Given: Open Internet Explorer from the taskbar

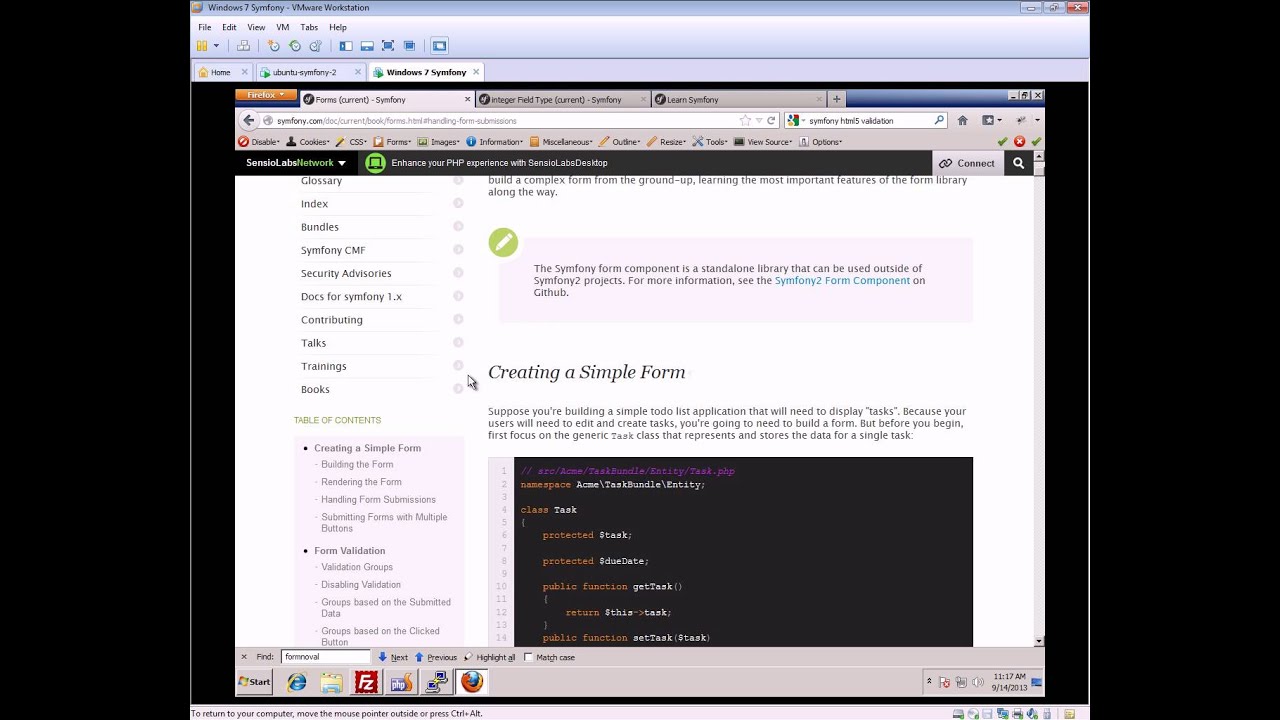Looking at the screenshot, I should 297,682.
